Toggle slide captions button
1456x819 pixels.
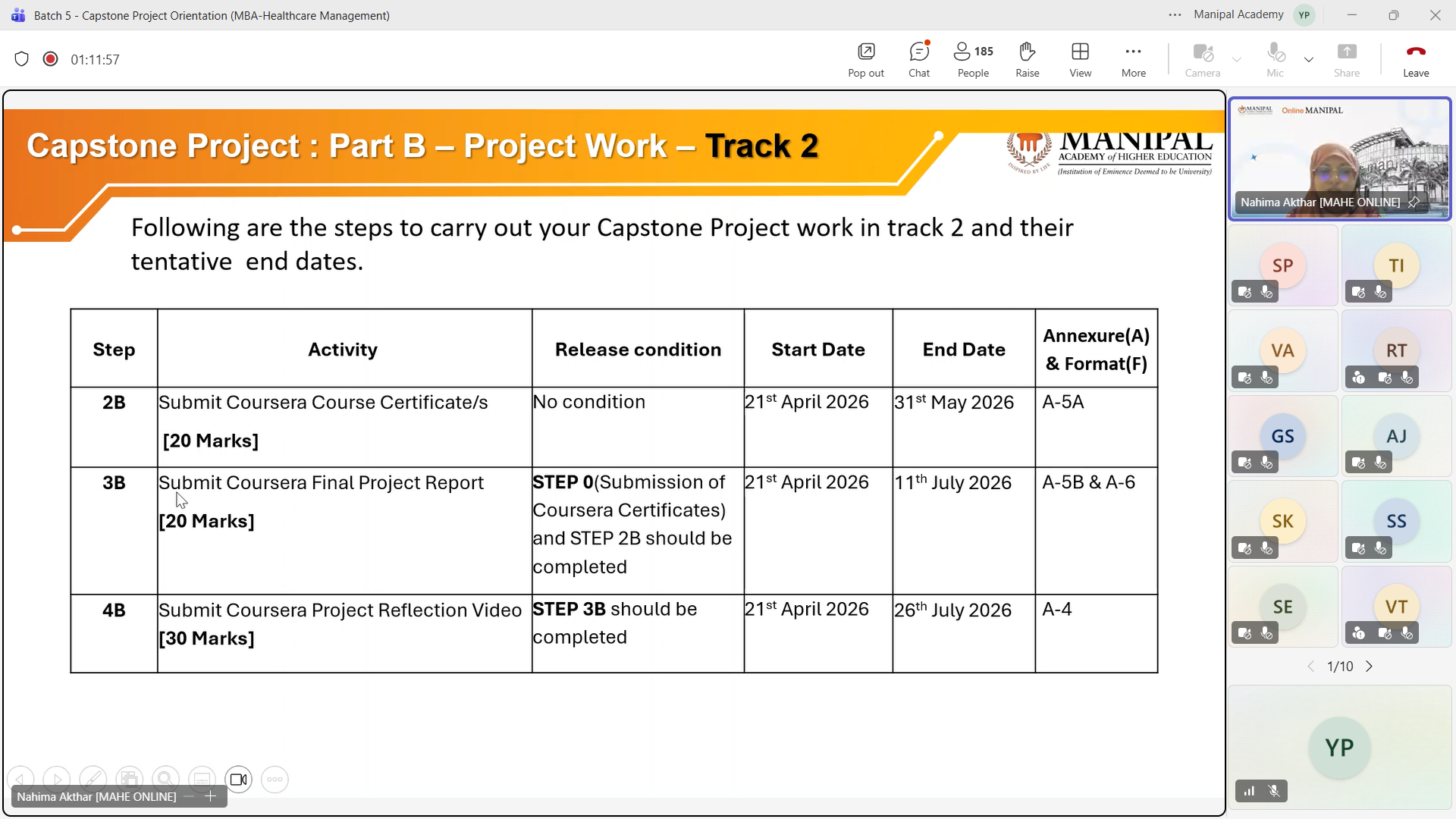(x=202, y=779)
